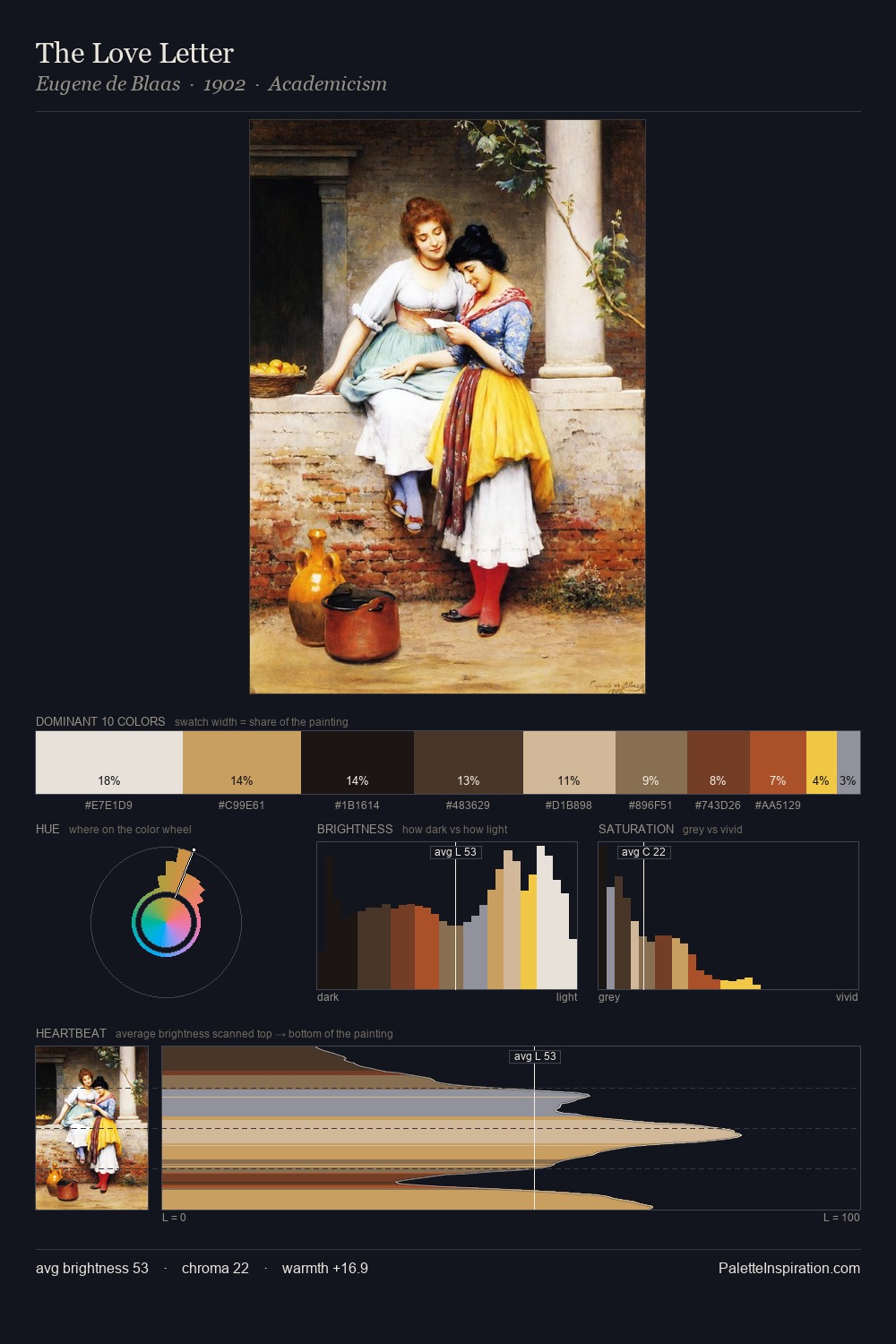Click the artist name Eugene de Blaas
896x1344 pixels.
point(108,84)
